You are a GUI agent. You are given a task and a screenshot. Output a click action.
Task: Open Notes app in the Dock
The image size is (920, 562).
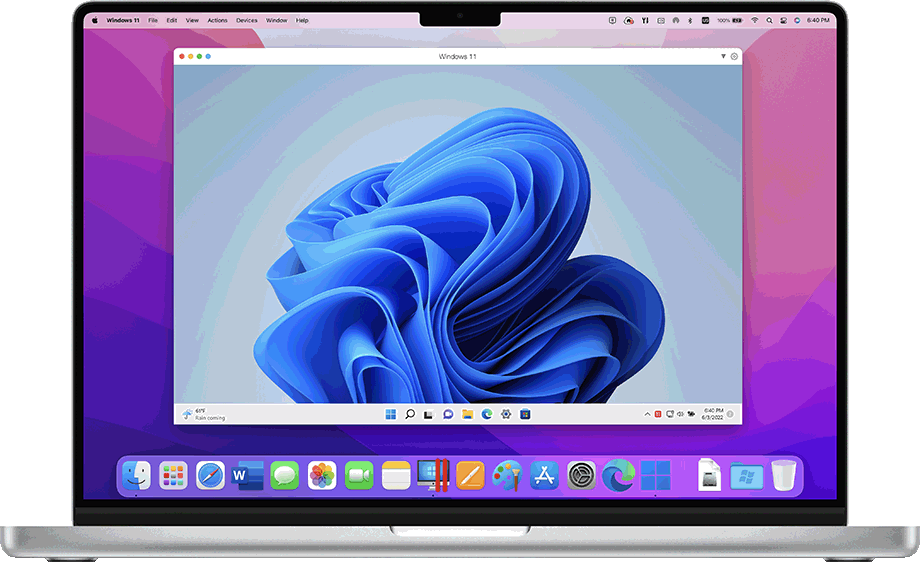(396, 475)
